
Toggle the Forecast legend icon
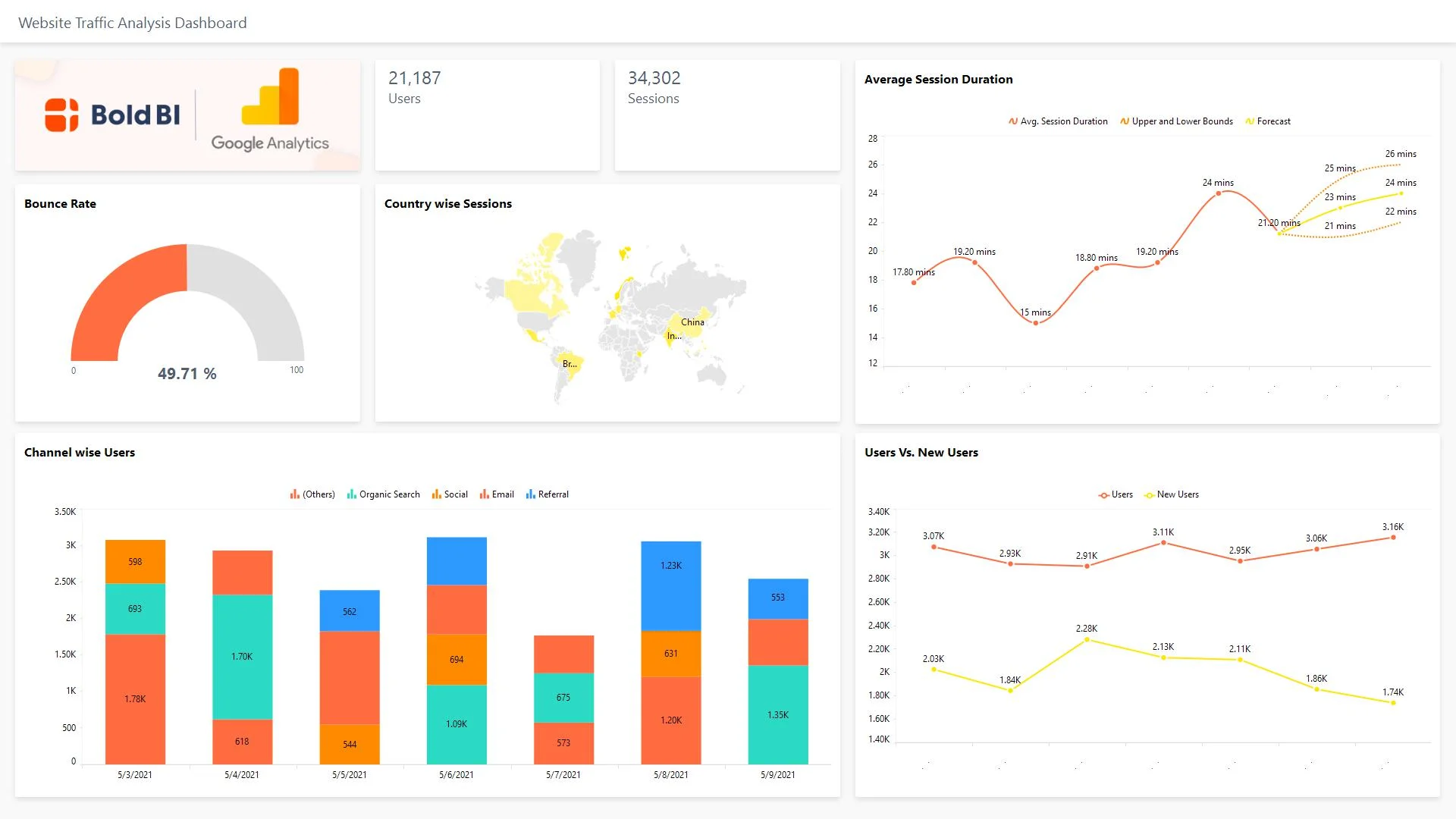tap(1250, 121)
